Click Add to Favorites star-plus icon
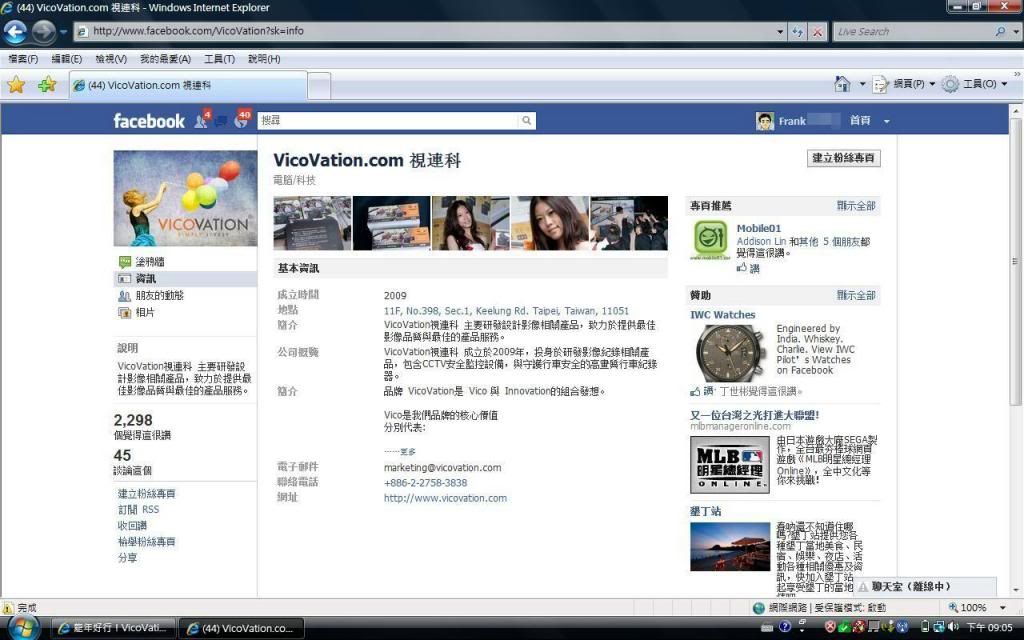 pyautogui.click(x=47, y=85)
